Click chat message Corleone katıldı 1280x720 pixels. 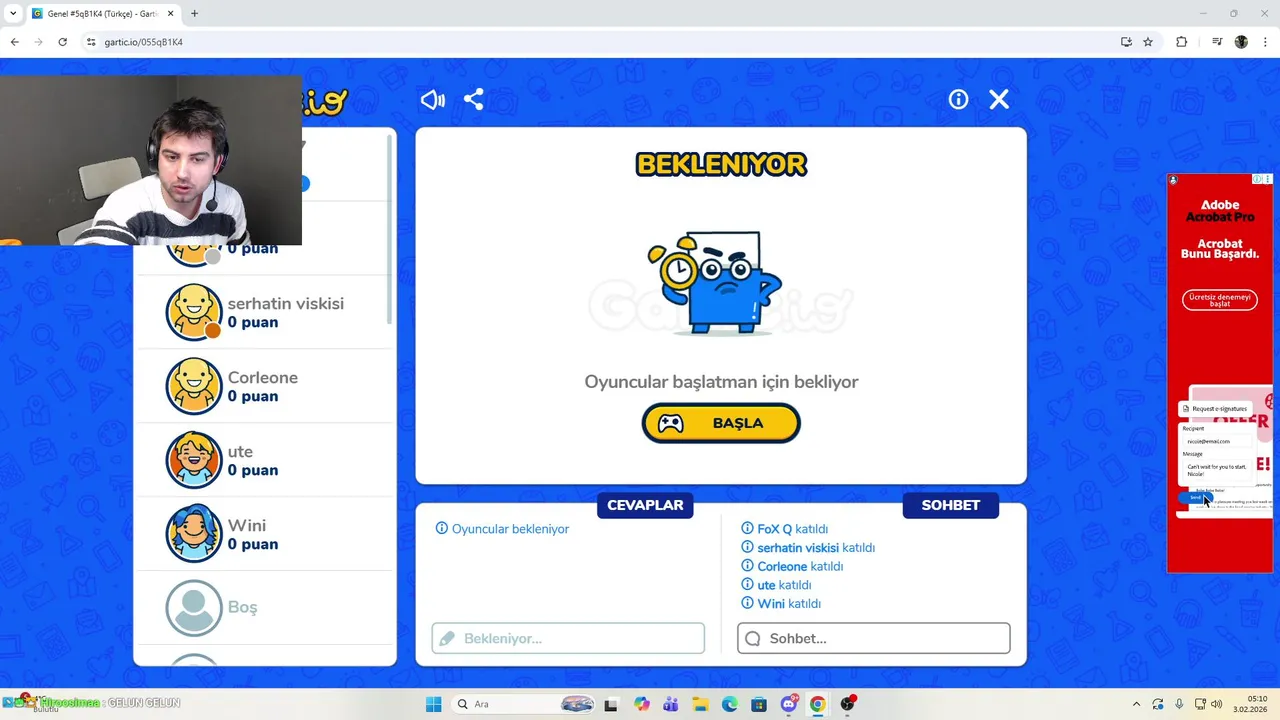click(x=792, y=566)
